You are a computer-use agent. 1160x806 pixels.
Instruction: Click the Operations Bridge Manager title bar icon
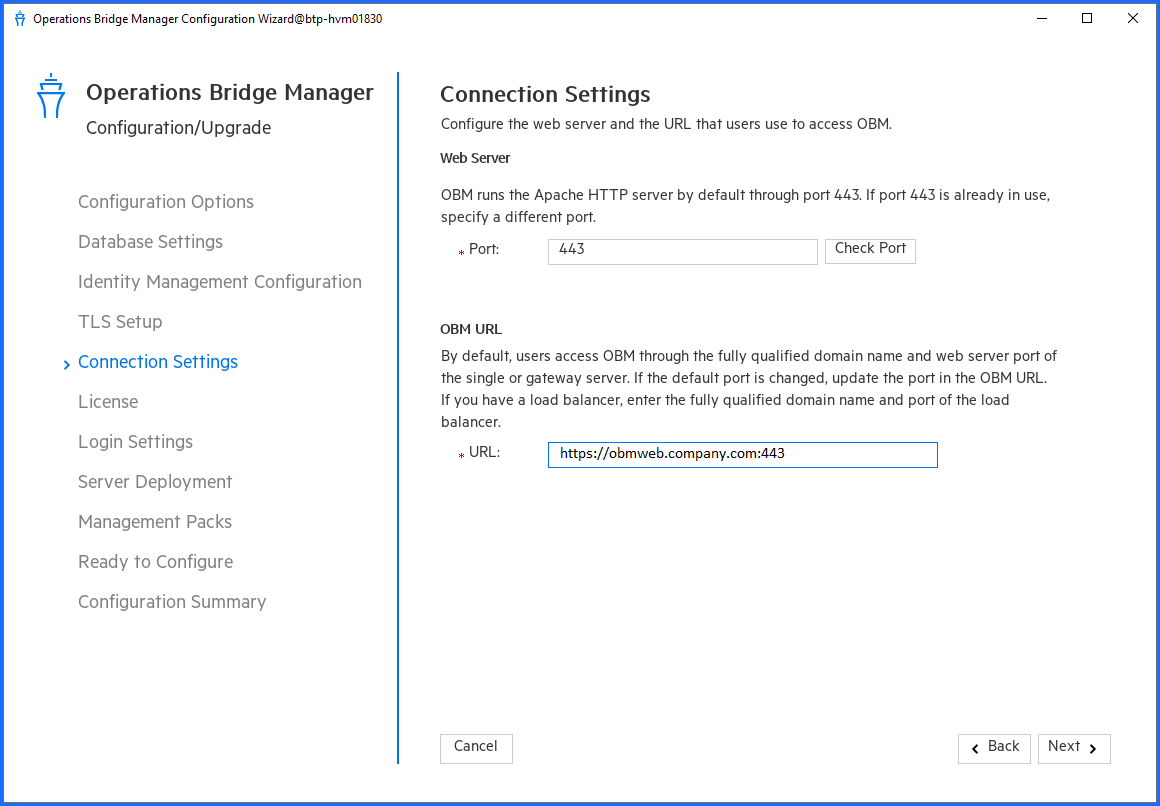click(19, 18)
